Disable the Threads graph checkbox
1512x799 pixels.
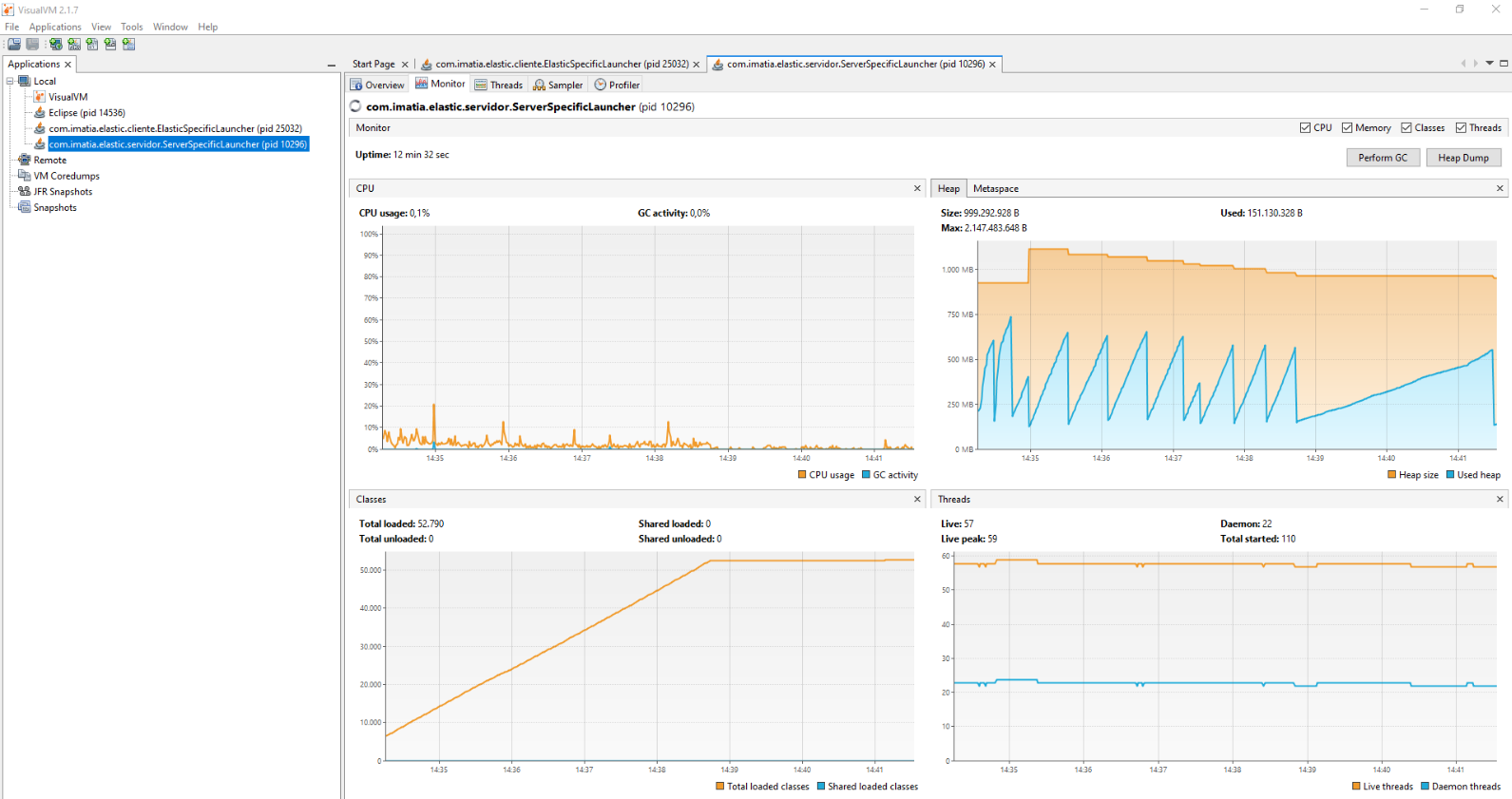[x=1462, y=128]
